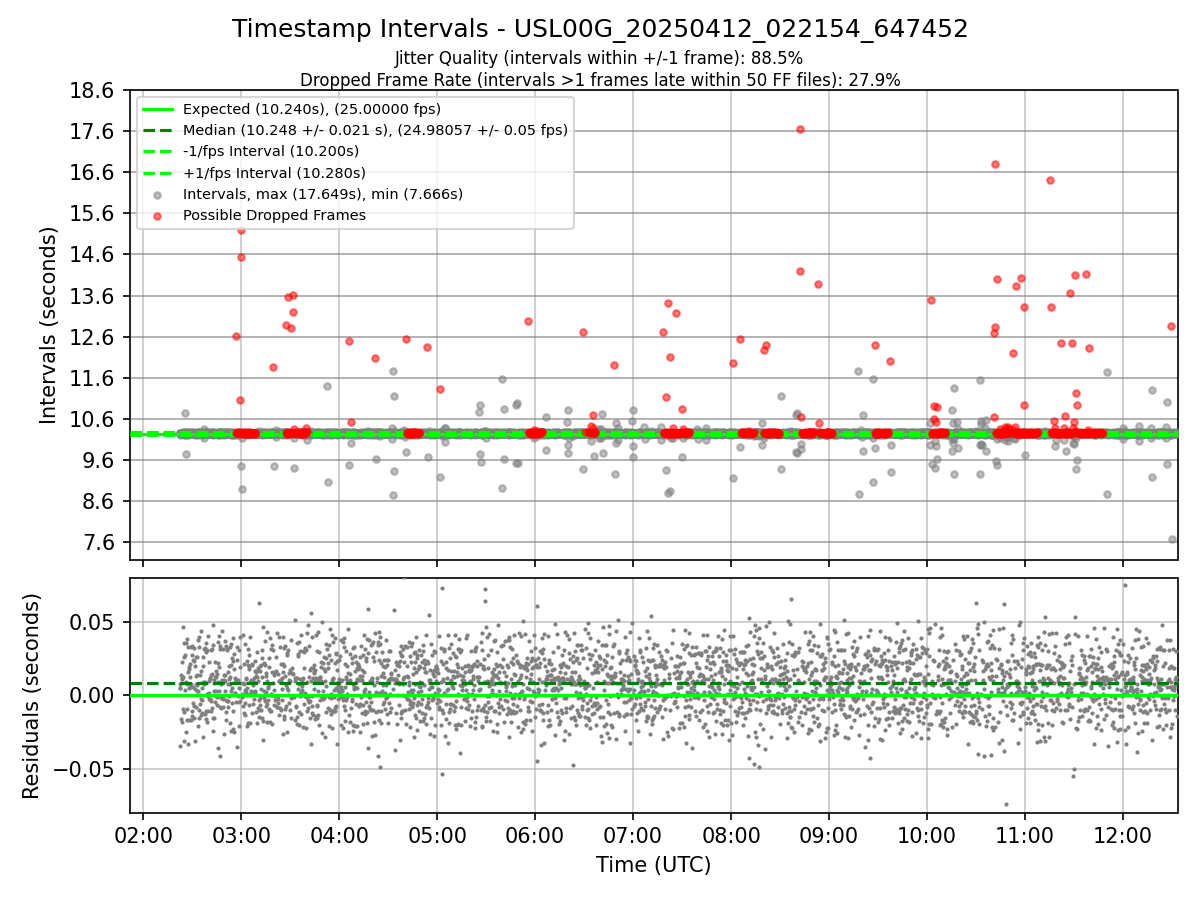Select the 'Jitter Quality' 88.5% subtitle line
This screenshot has height=900, width=1200.
point(599,59)
